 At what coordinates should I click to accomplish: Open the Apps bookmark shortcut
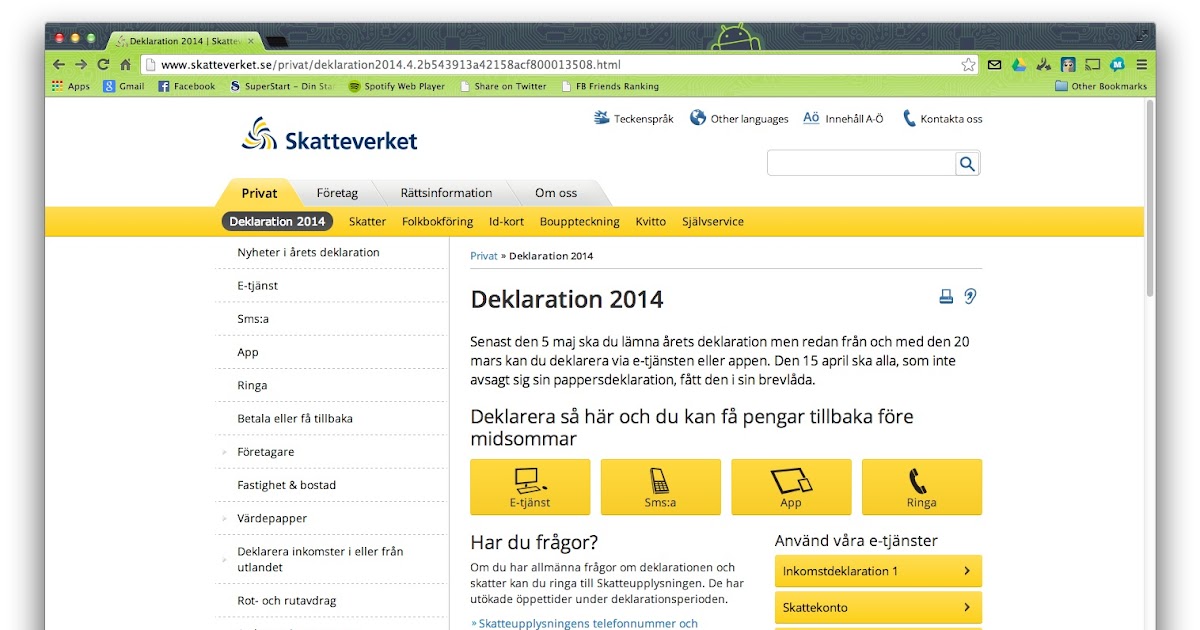pos(71,86)
